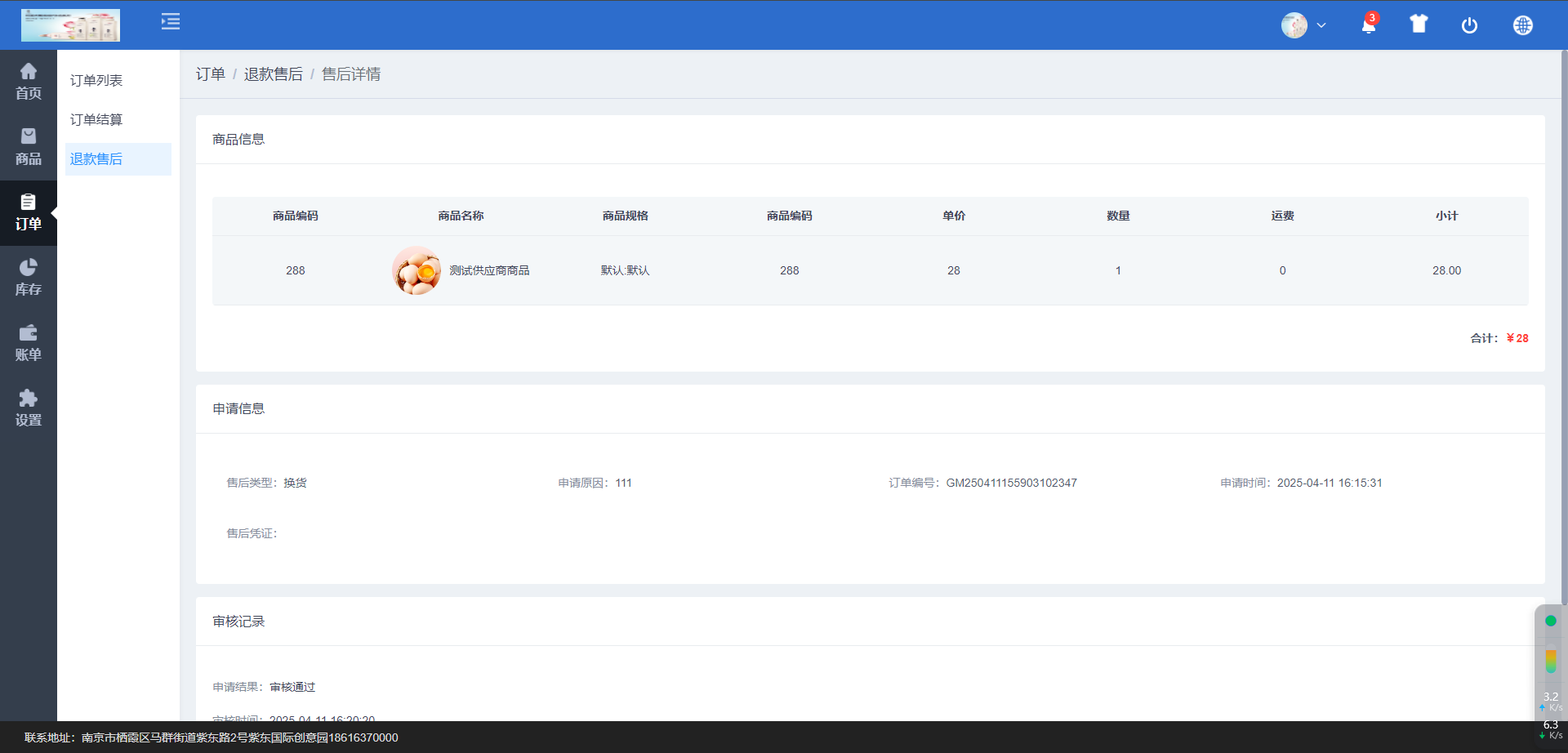Open the 商品 products section
1568x753 pixels.
[29, 147]
